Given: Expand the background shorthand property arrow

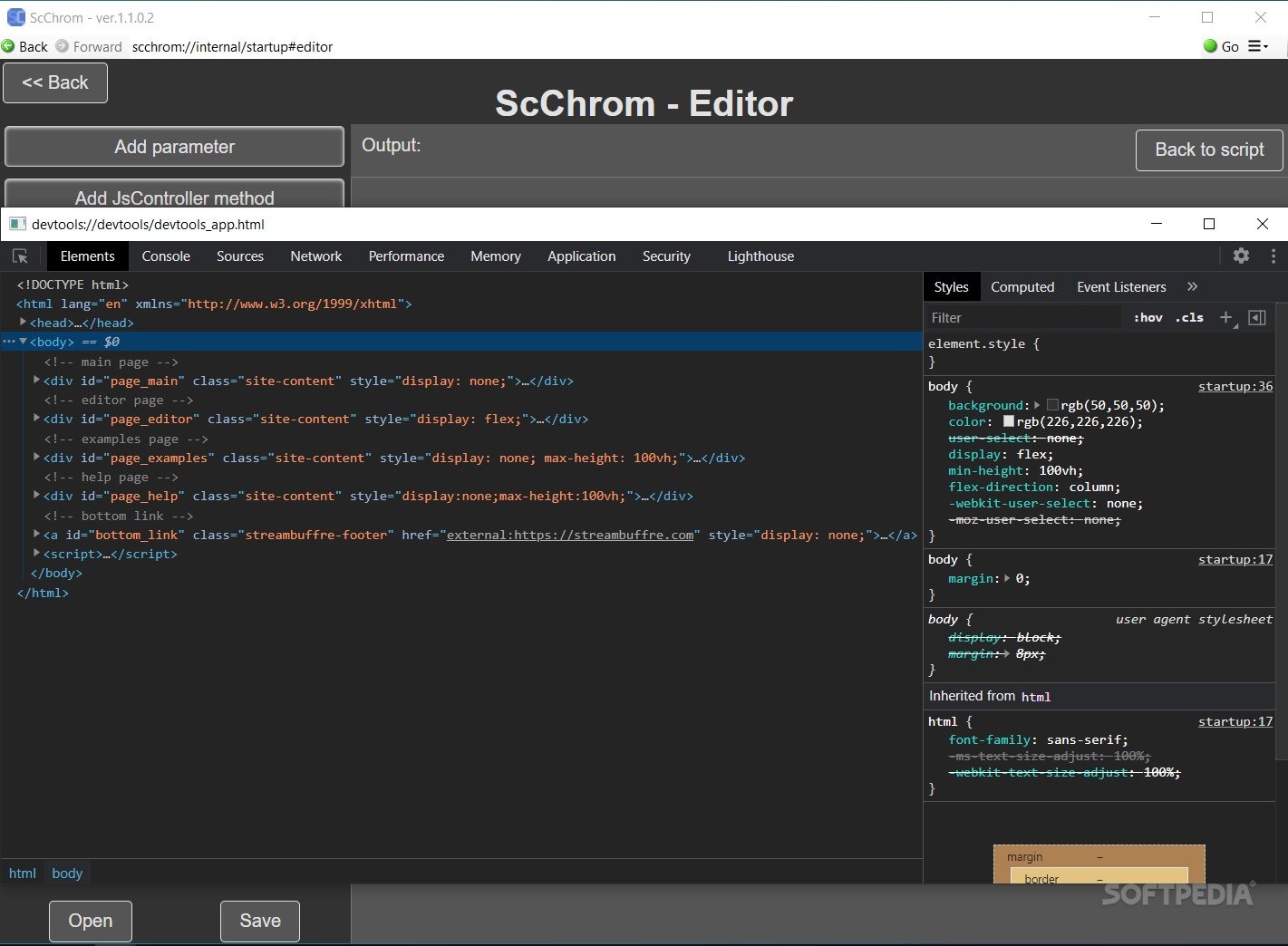Looking at the screenshot, I should 1037,405.
